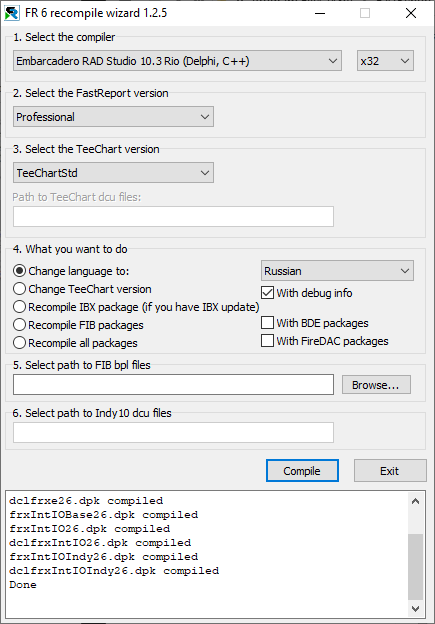Click the log scroll up arrow

[415, 501]
